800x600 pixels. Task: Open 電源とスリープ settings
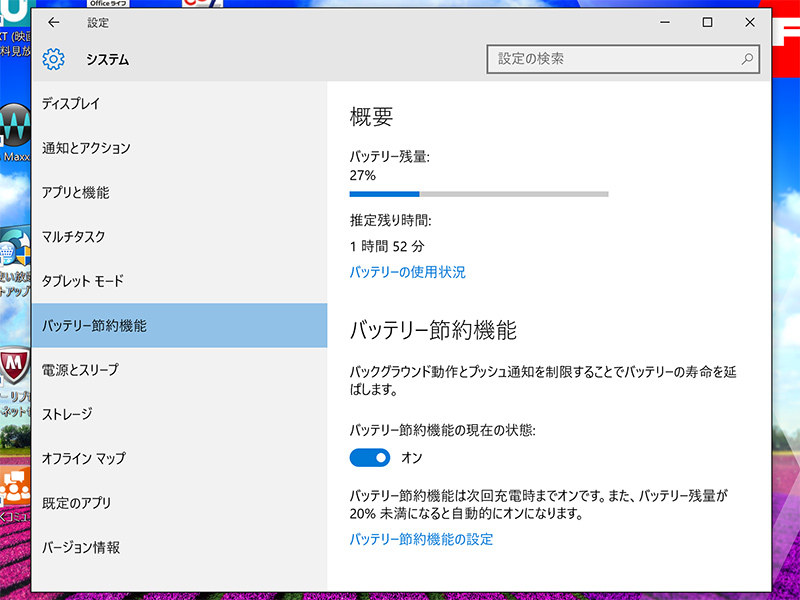point(80,370)
